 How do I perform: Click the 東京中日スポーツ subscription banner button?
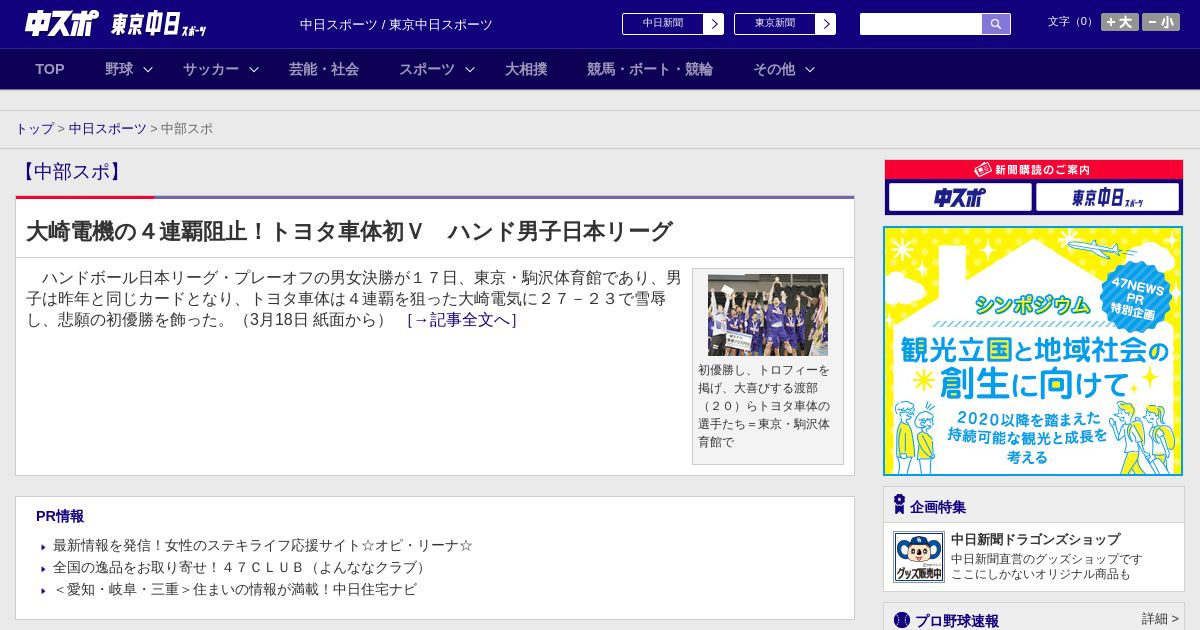(x=1107, y=197)
